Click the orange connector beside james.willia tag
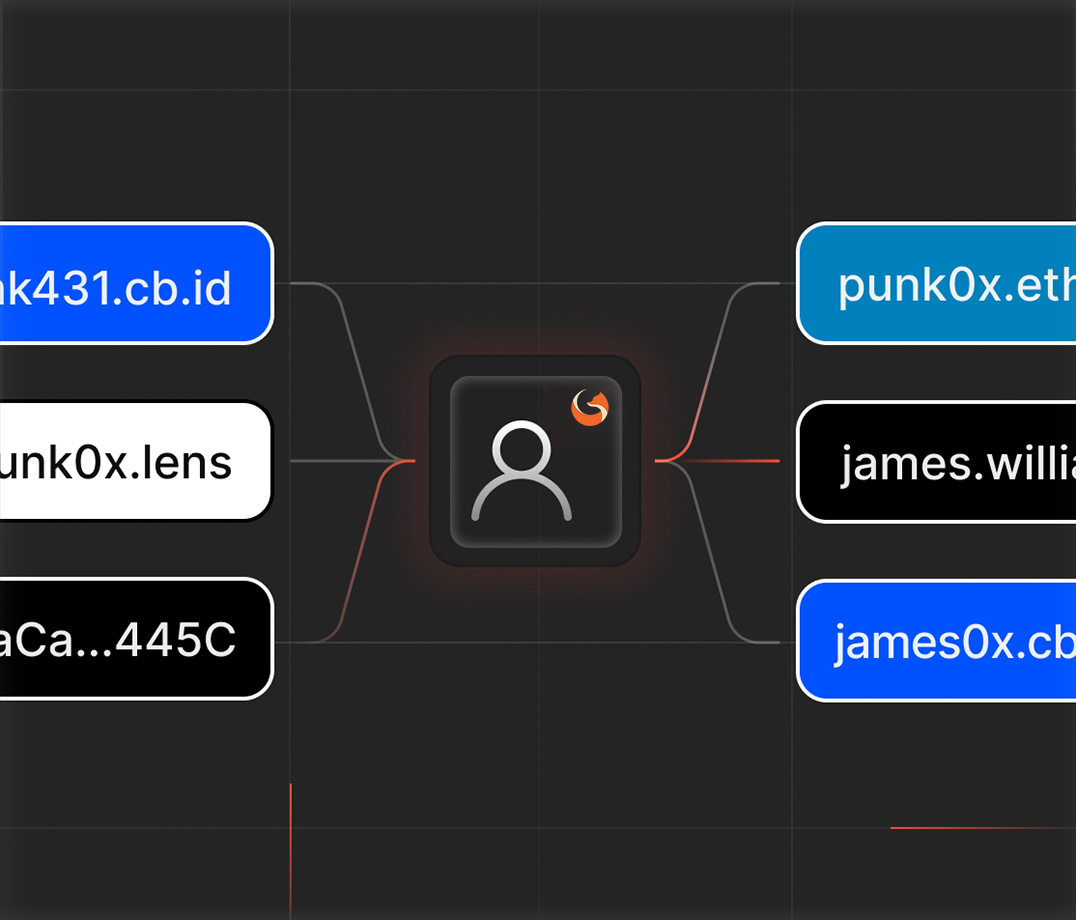 tap(740, 461)
